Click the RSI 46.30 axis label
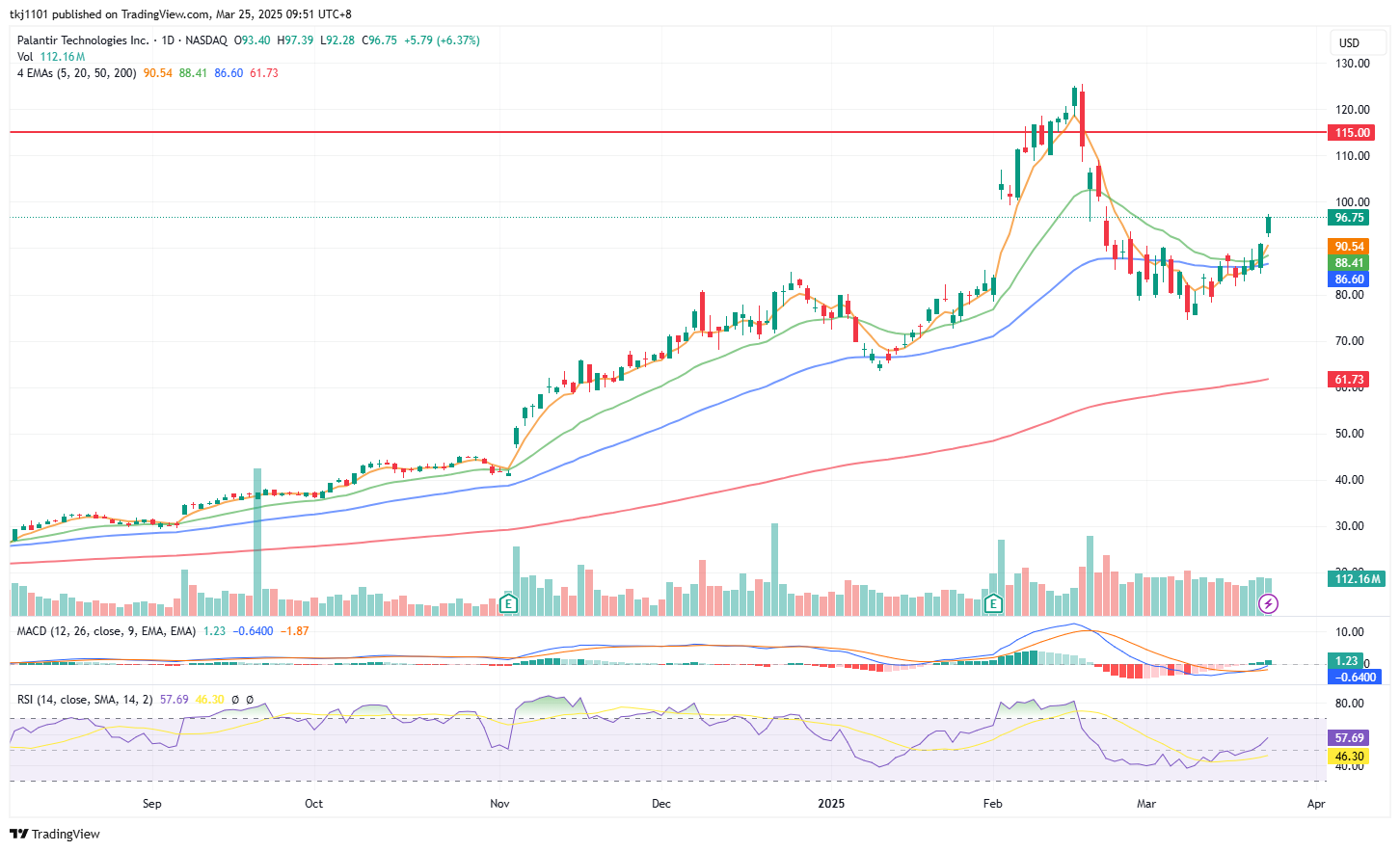Screen dimensions: 1400x851 pos(1349,757)
